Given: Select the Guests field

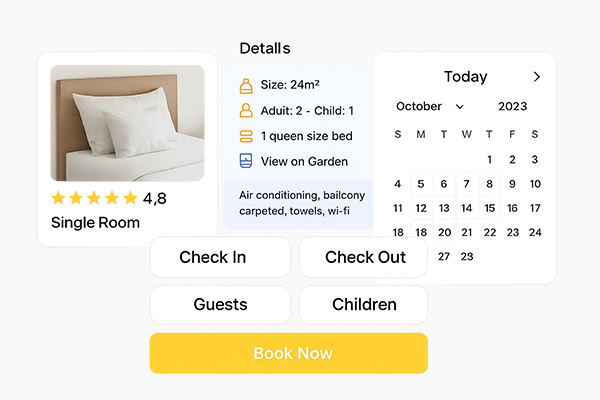Looking at the screenshot, I should pos(220,305).
